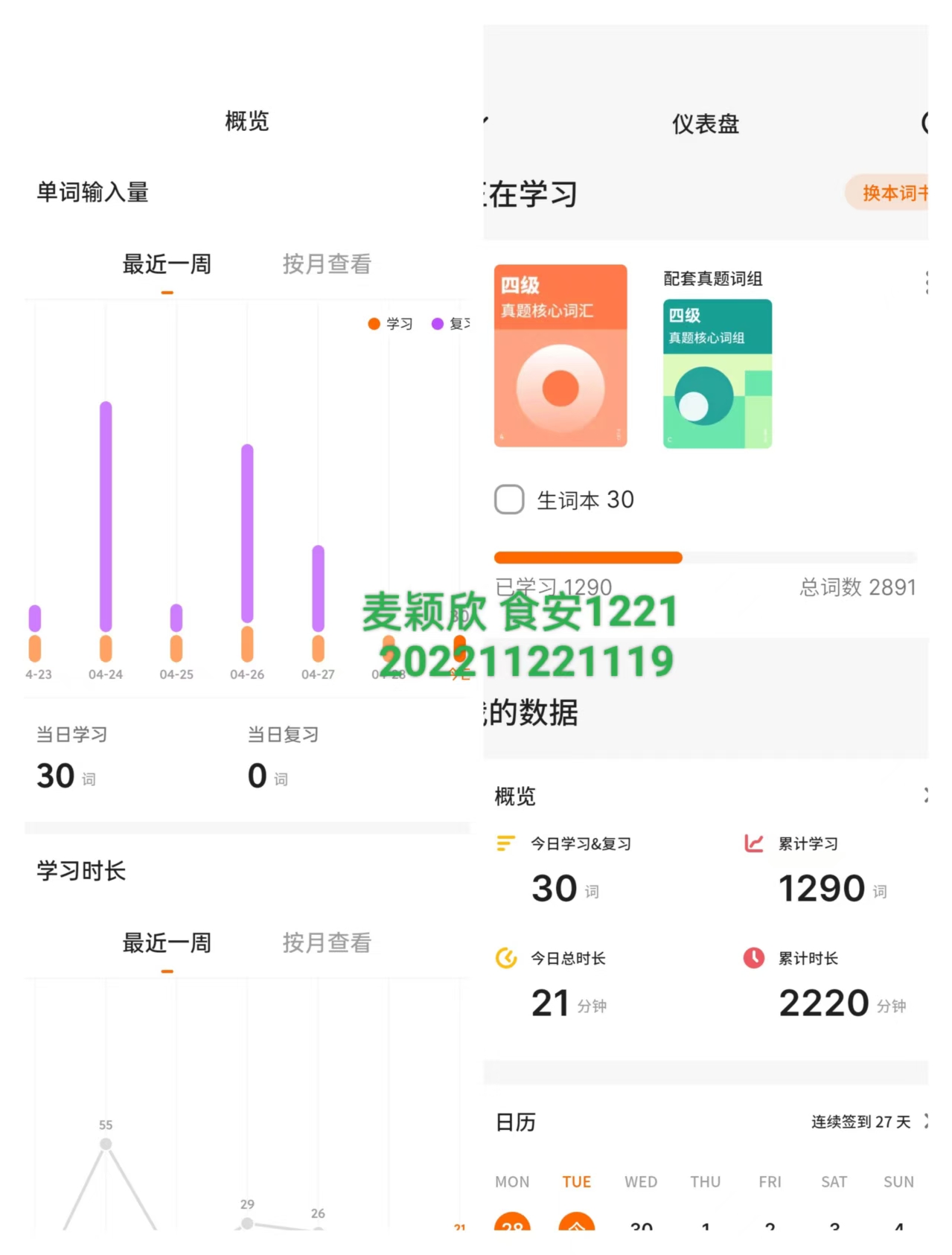
Task: Select TUE day circle in calendar
Action: tap(577, 1221)
